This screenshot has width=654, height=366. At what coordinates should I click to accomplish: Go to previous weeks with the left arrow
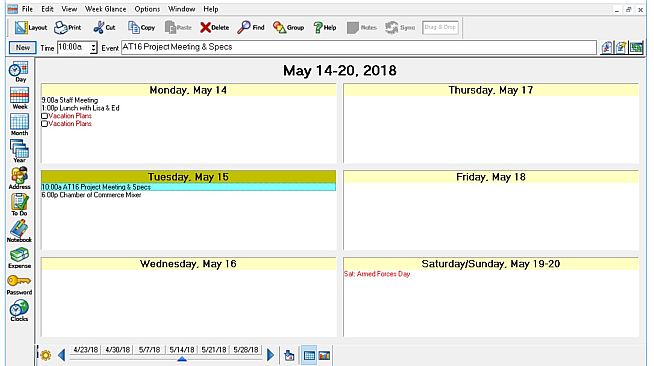tap(62, 355)
